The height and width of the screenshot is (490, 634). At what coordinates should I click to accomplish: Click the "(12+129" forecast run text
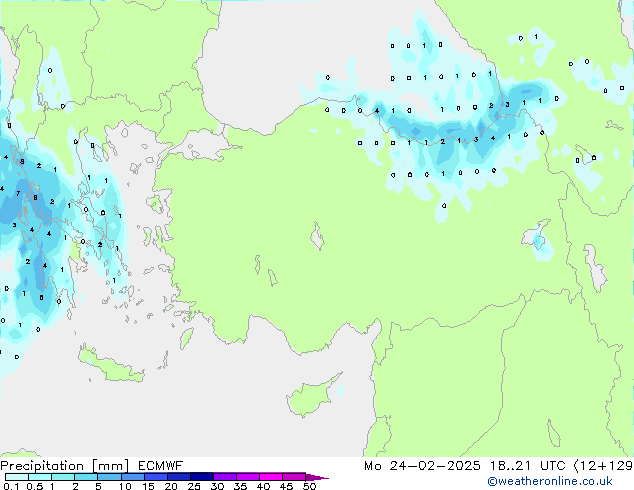click(x=603, y=466)
